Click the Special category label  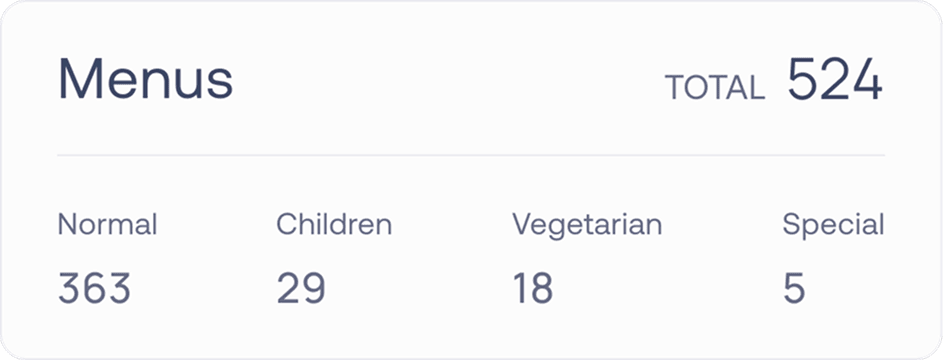(x=834, y=226)
